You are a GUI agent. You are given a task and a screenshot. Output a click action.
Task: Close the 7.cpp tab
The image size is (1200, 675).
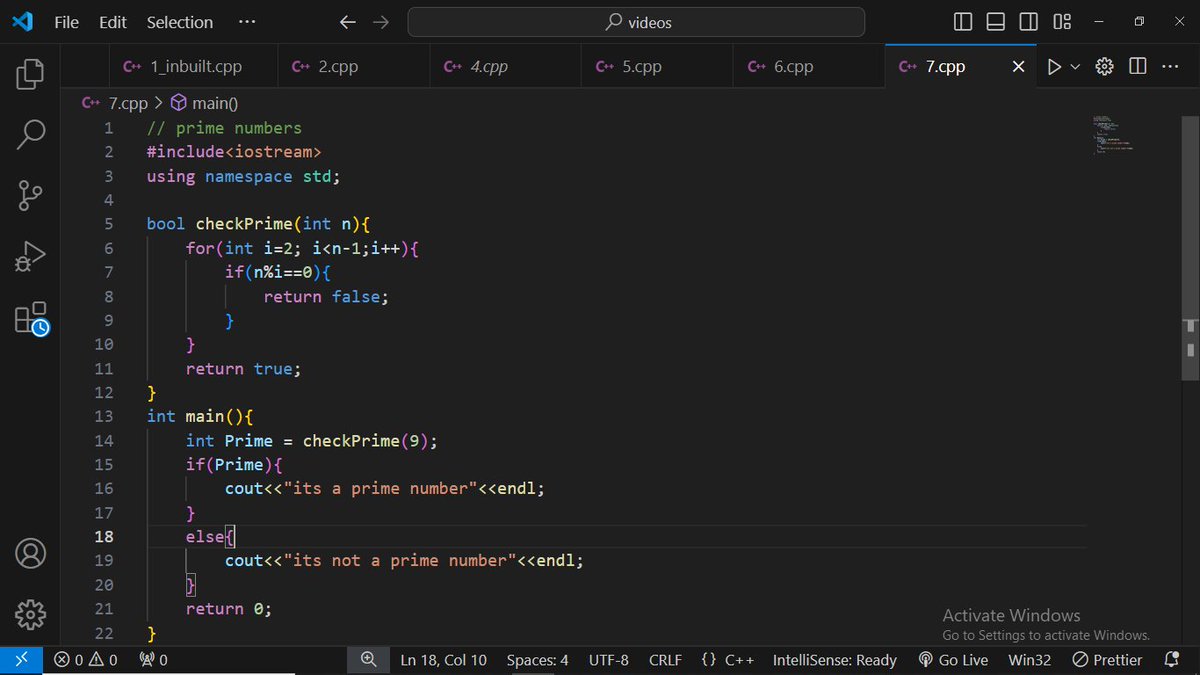[x=1018, y=67]
